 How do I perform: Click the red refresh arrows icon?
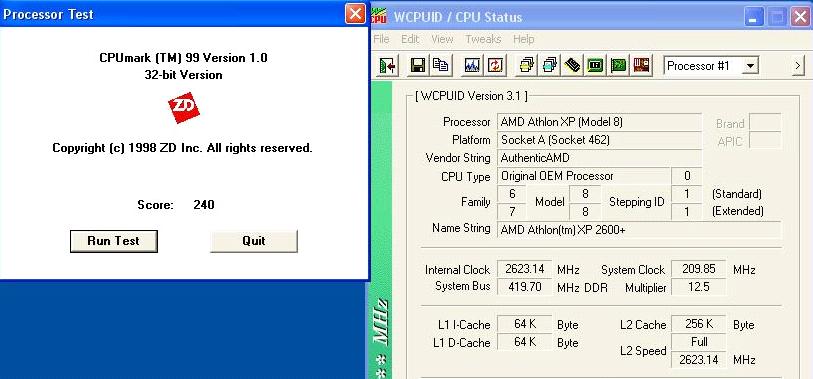(x=495, y=65)
